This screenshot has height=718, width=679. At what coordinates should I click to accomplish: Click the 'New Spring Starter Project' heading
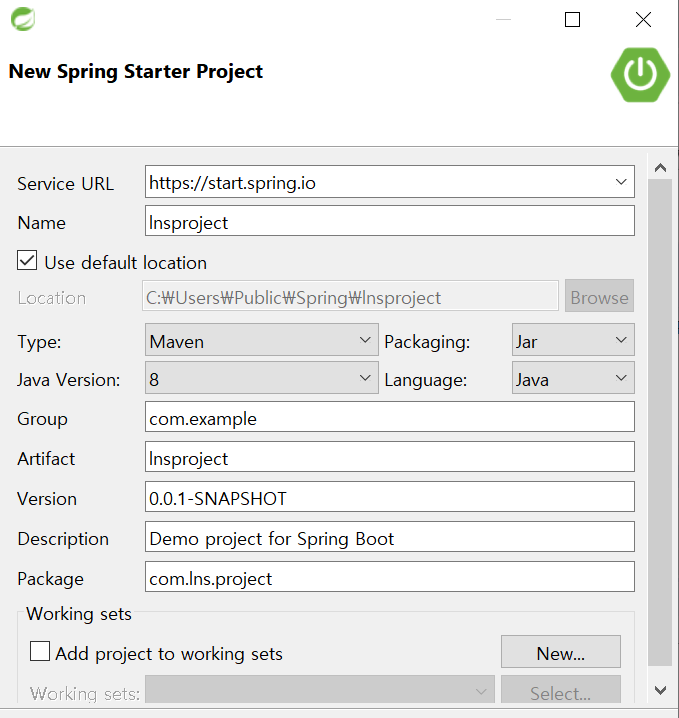click(136, 71)
